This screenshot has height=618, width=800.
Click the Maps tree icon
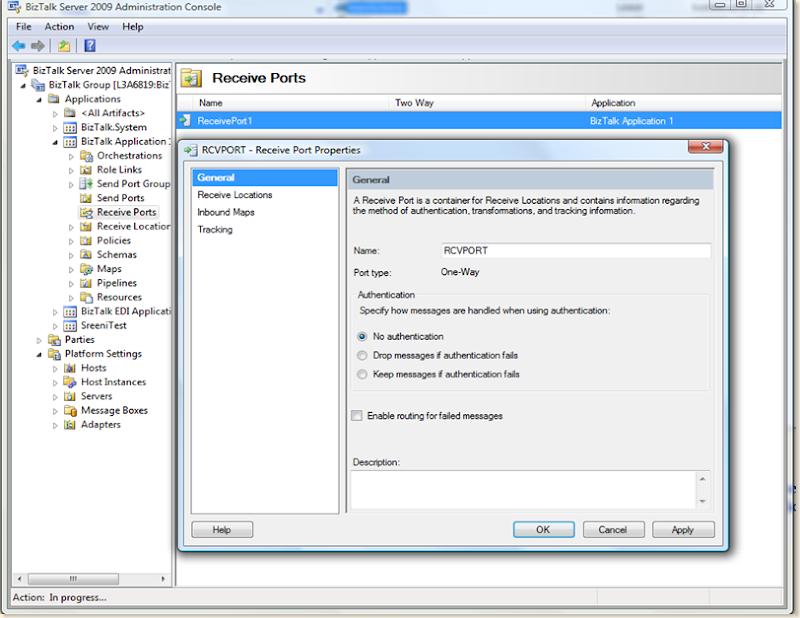[x=86, y=269]
